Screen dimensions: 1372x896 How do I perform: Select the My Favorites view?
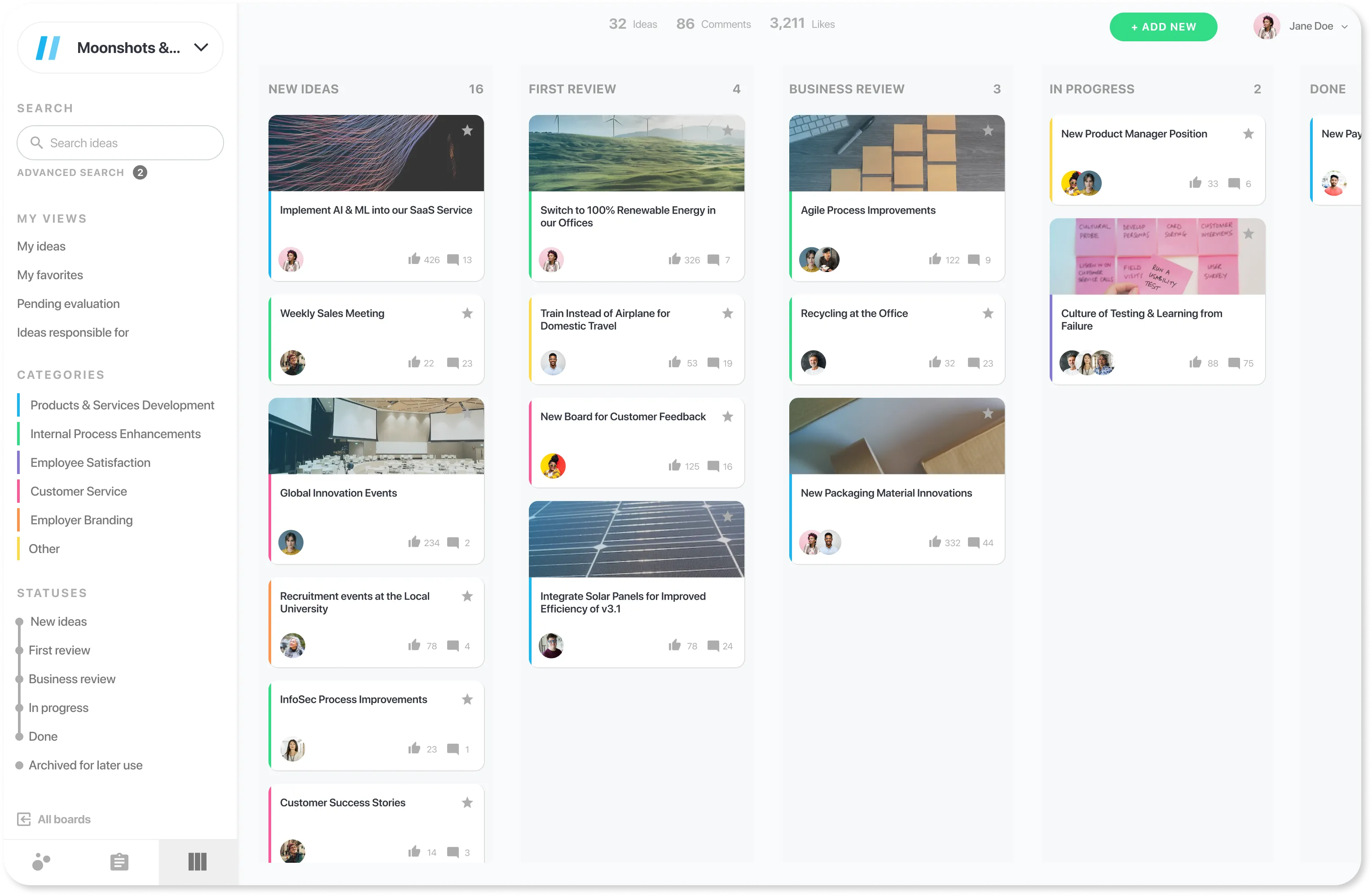click(50, 275)
